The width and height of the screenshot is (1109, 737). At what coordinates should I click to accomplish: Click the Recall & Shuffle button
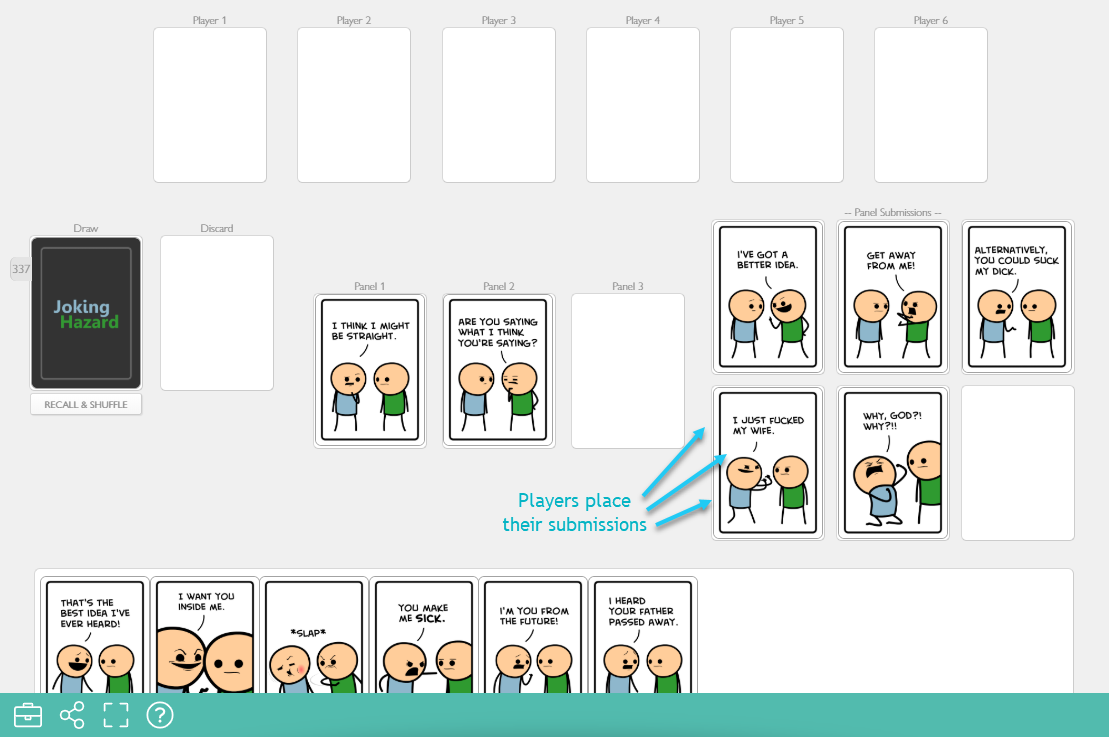click(x=86, y=405)
